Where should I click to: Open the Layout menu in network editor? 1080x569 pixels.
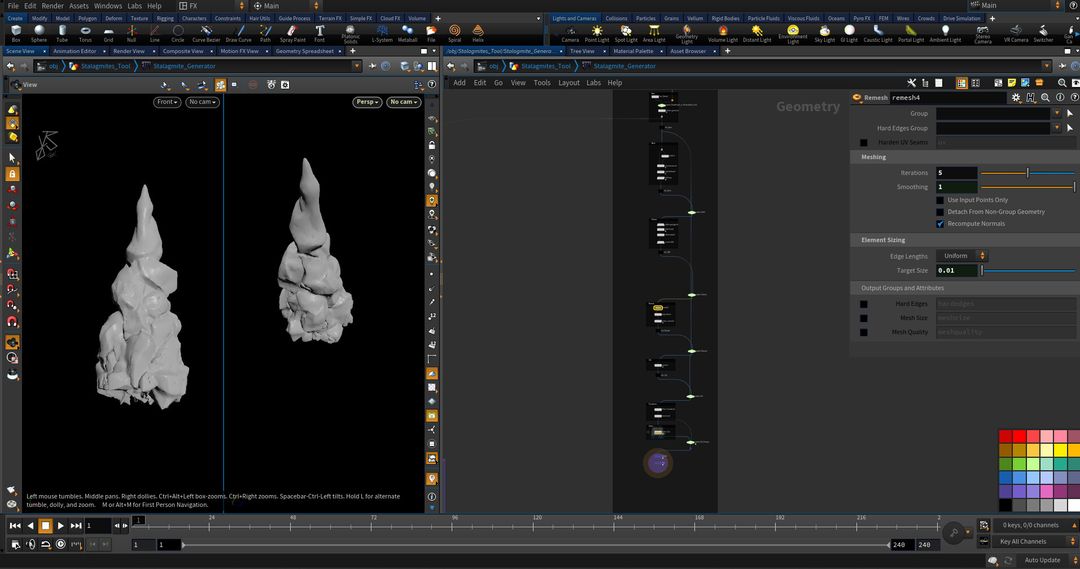tap(568, 83)
